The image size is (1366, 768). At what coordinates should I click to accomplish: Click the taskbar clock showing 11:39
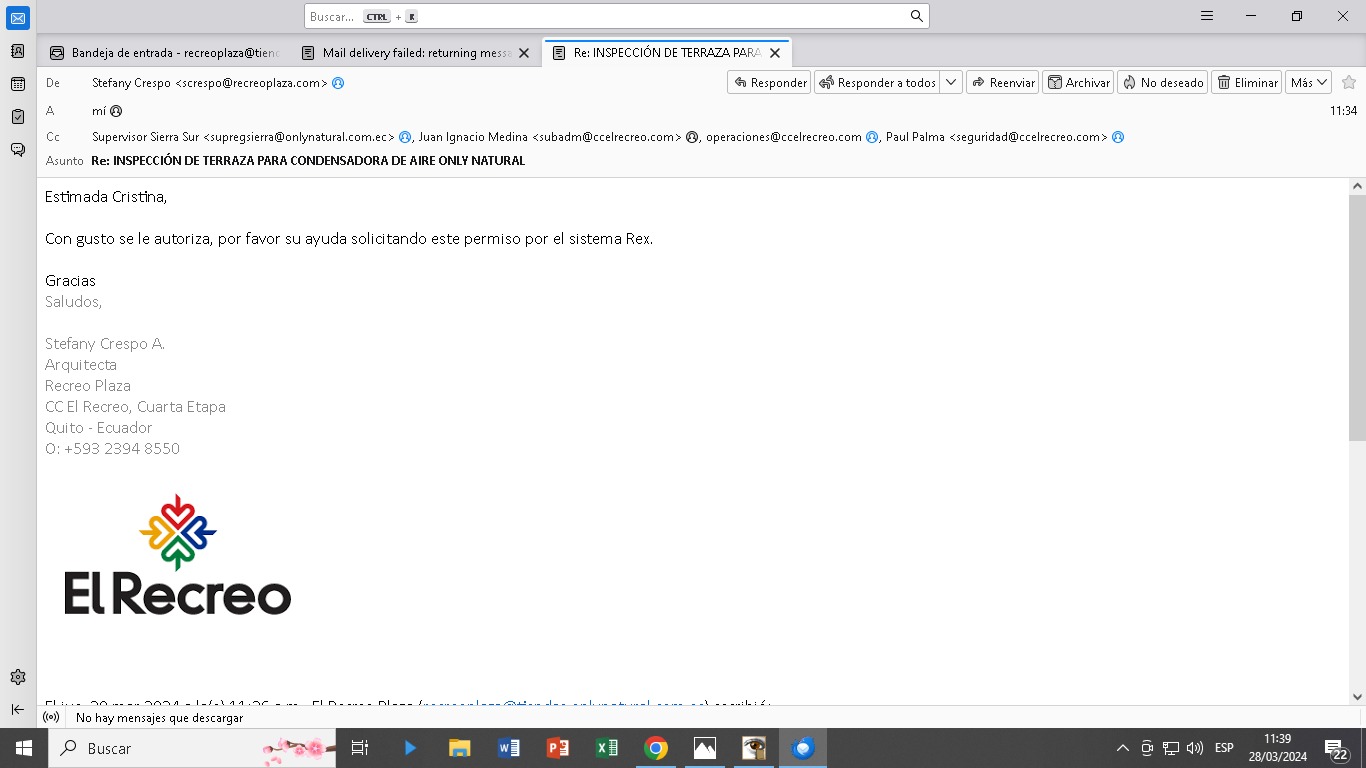tap(1277, 748)
